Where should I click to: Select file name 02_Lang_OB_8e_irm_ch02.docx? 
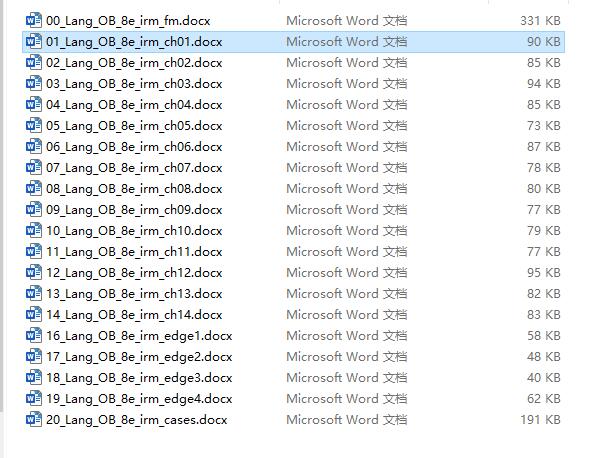[x=134, y=63]
